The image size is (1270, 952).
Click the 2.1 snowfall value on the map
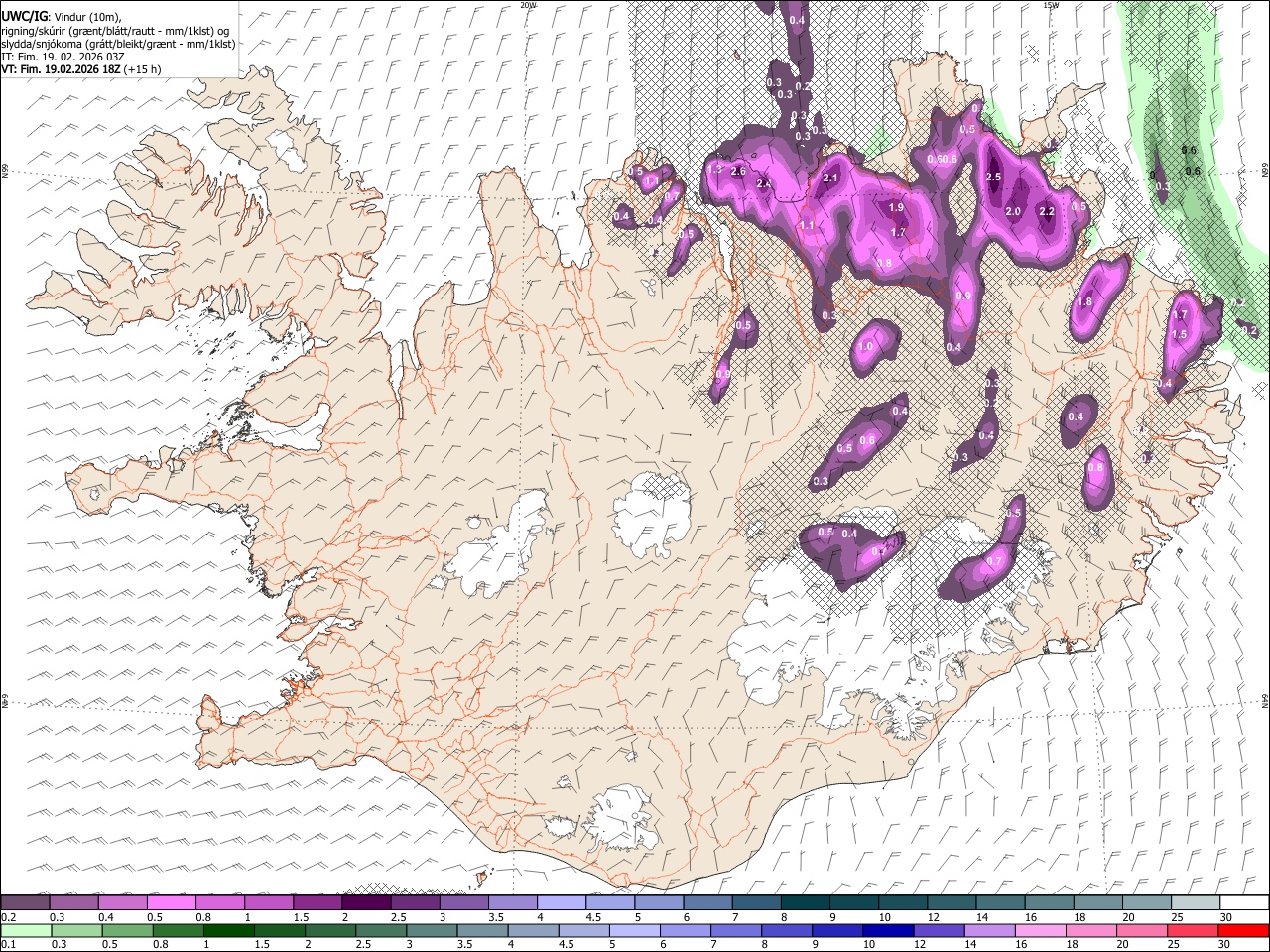coord(831,178)
